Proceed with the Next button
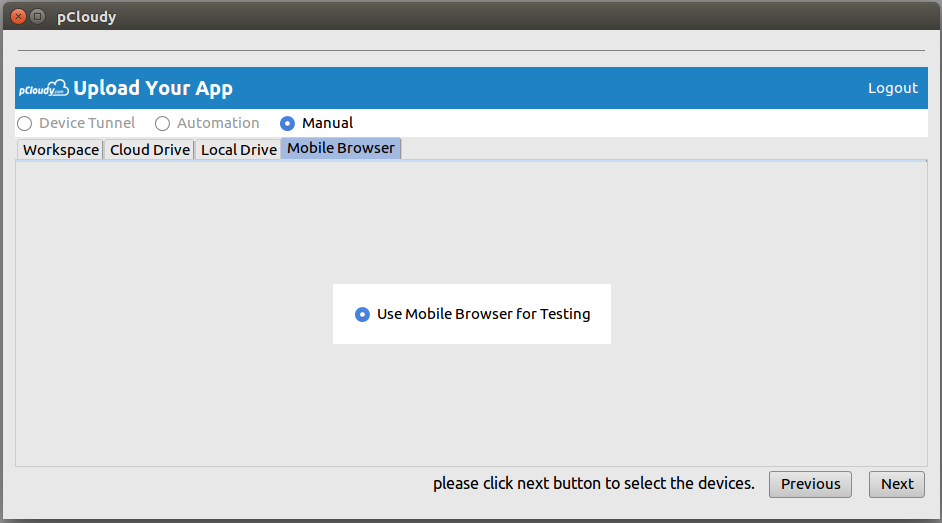 897,484
